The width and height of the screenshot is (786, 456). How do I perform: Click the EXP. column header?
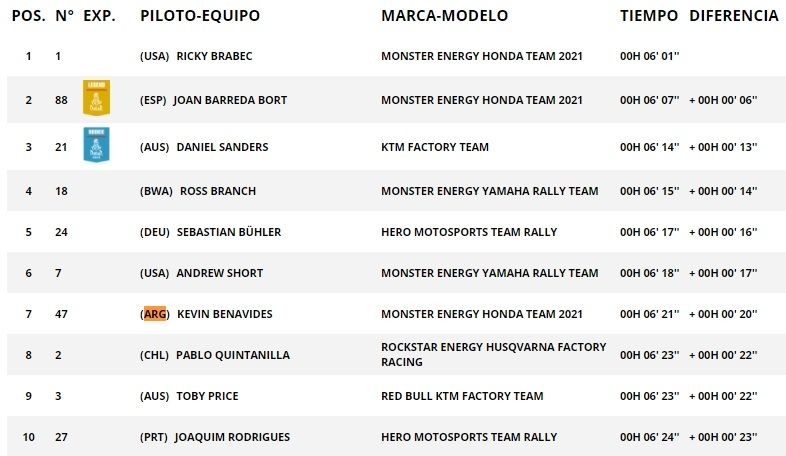98,16
